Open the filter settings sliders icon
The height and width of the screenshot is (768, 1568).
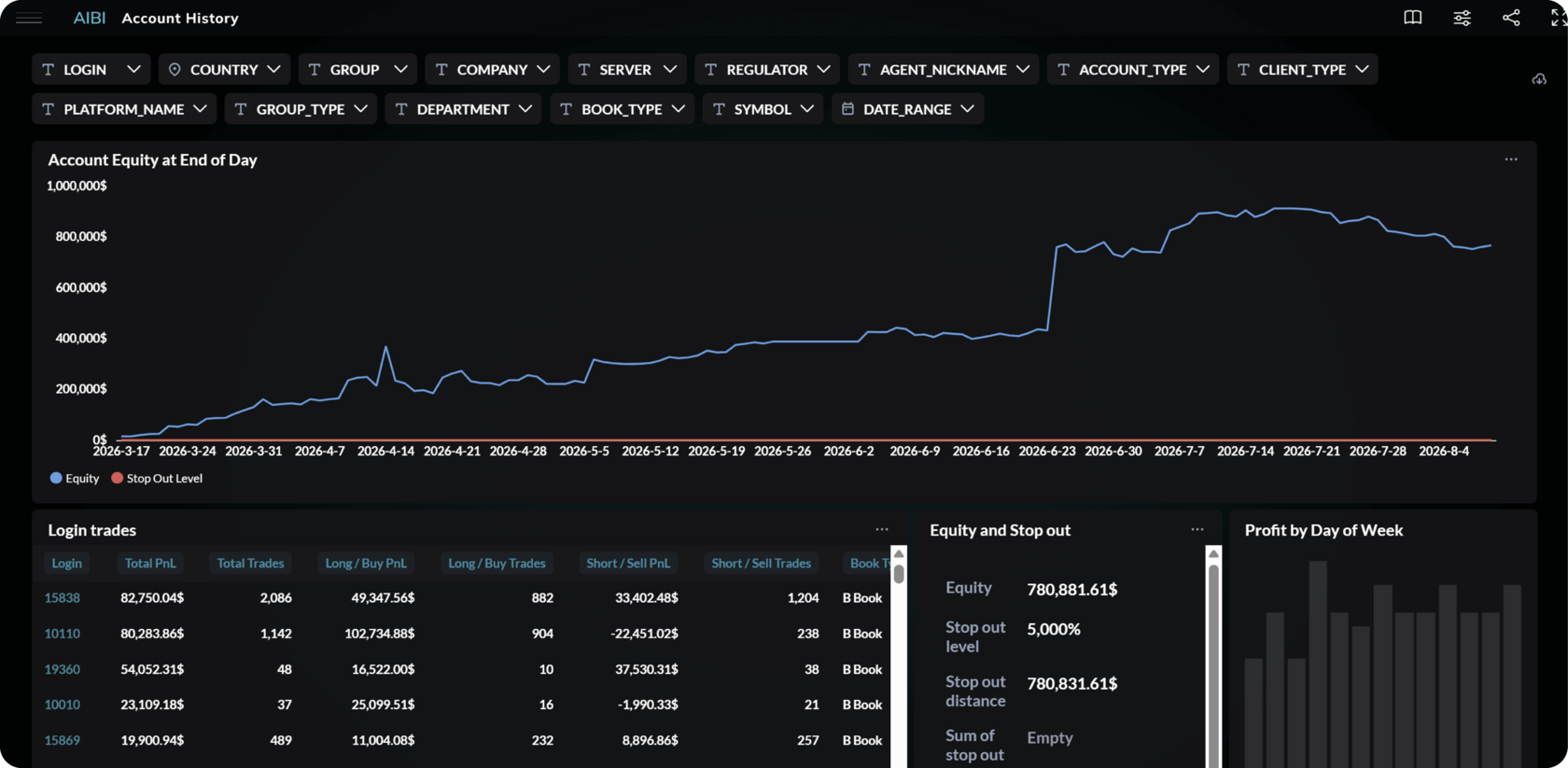1463,18
